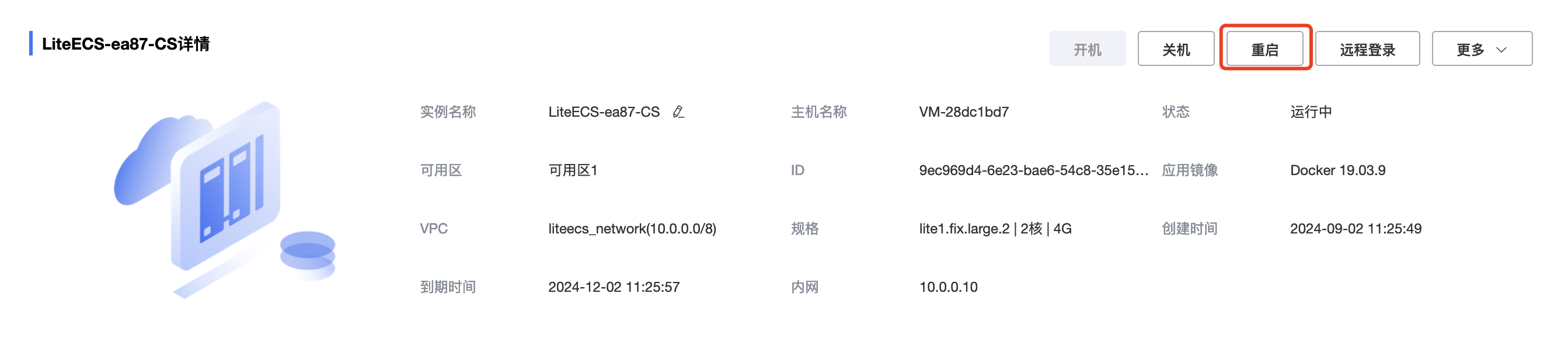This screenshot has width=1568, height=342.
Task: Click the cloud server illustration
Action: (x=225, y=199)
